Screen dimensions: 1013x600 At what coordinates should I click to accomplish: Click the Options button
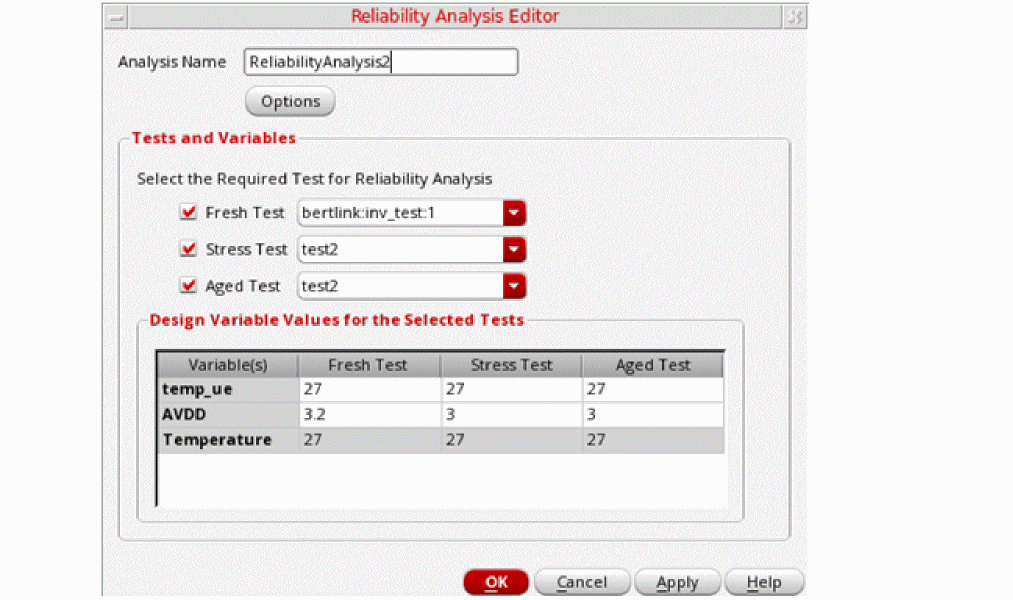point(290,101)
